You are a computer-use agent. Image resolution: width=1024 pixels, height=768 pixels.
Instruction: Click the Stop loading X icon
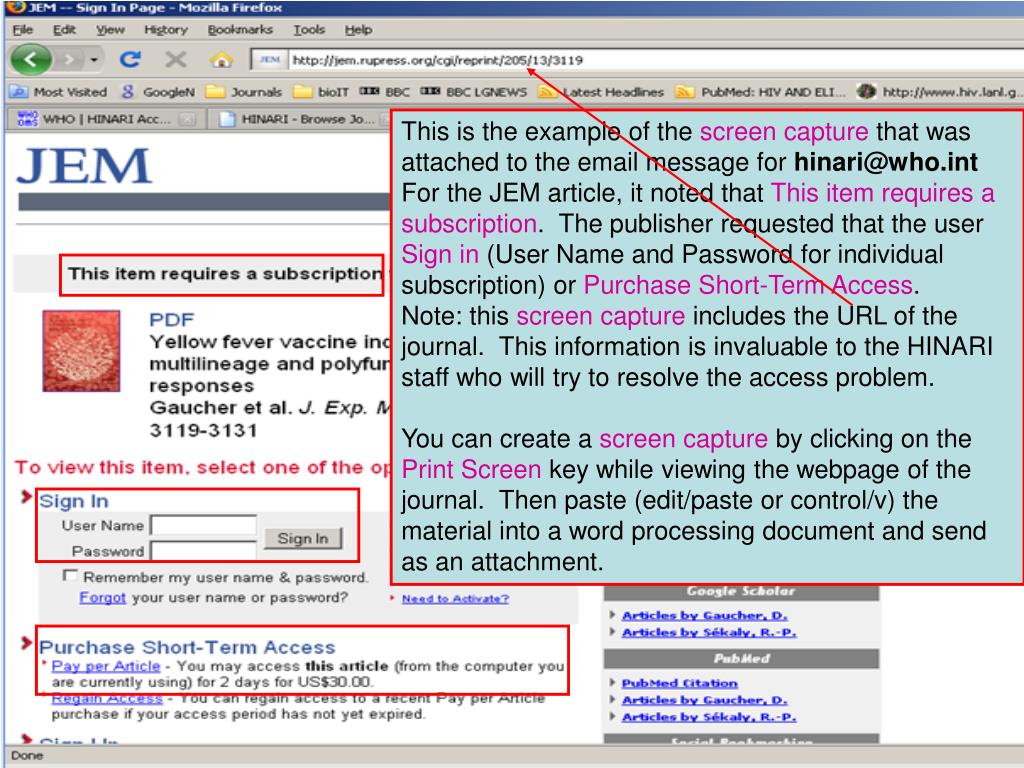(x=175, y=59)
